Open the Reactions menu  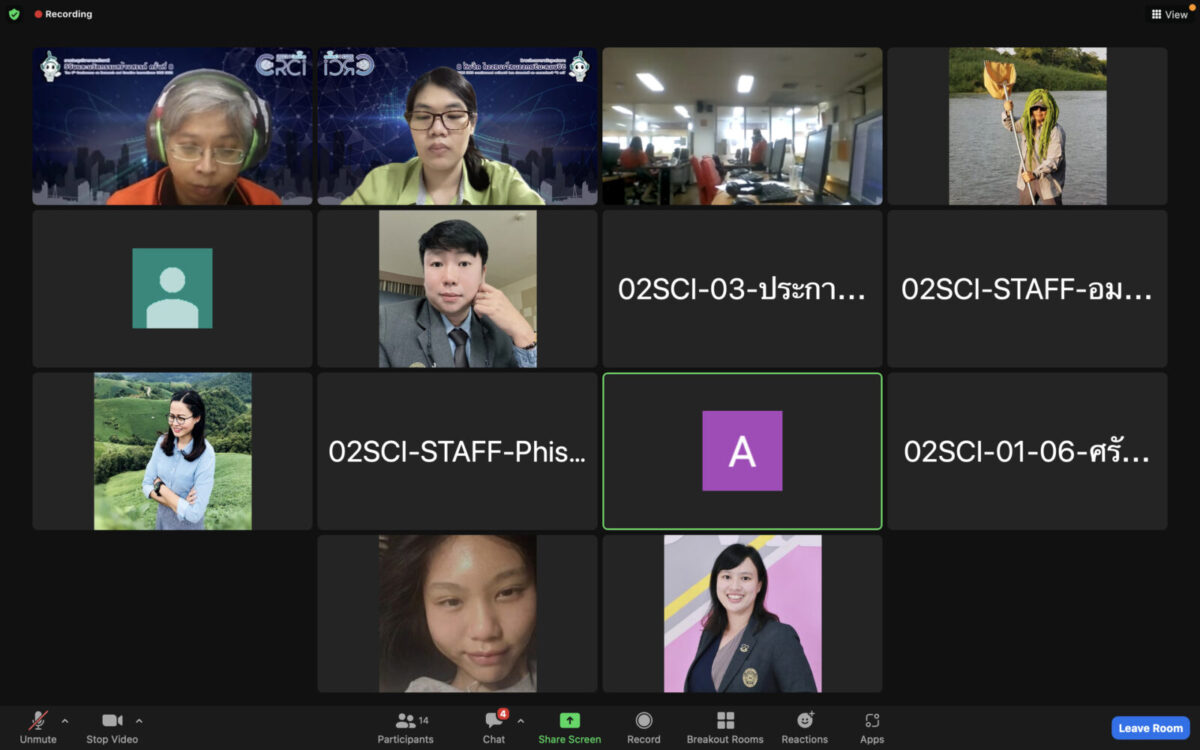point(805,726)
